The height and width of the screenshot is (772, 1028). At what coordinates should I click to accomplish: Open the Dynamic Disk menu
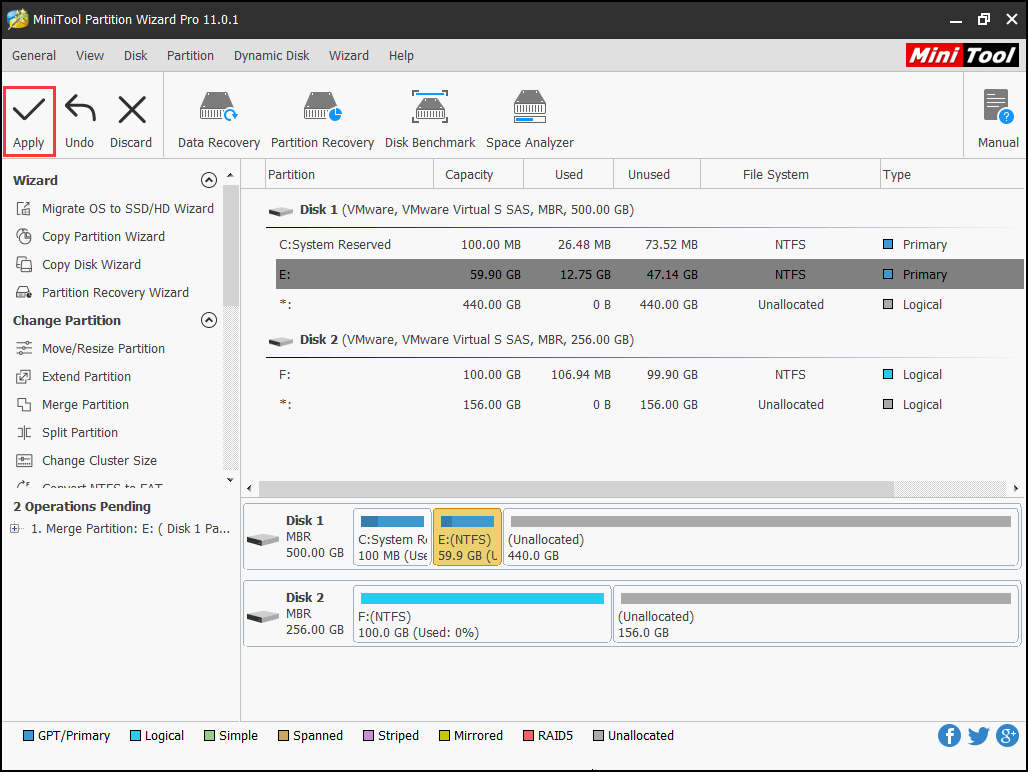click(x=271, y=56)
